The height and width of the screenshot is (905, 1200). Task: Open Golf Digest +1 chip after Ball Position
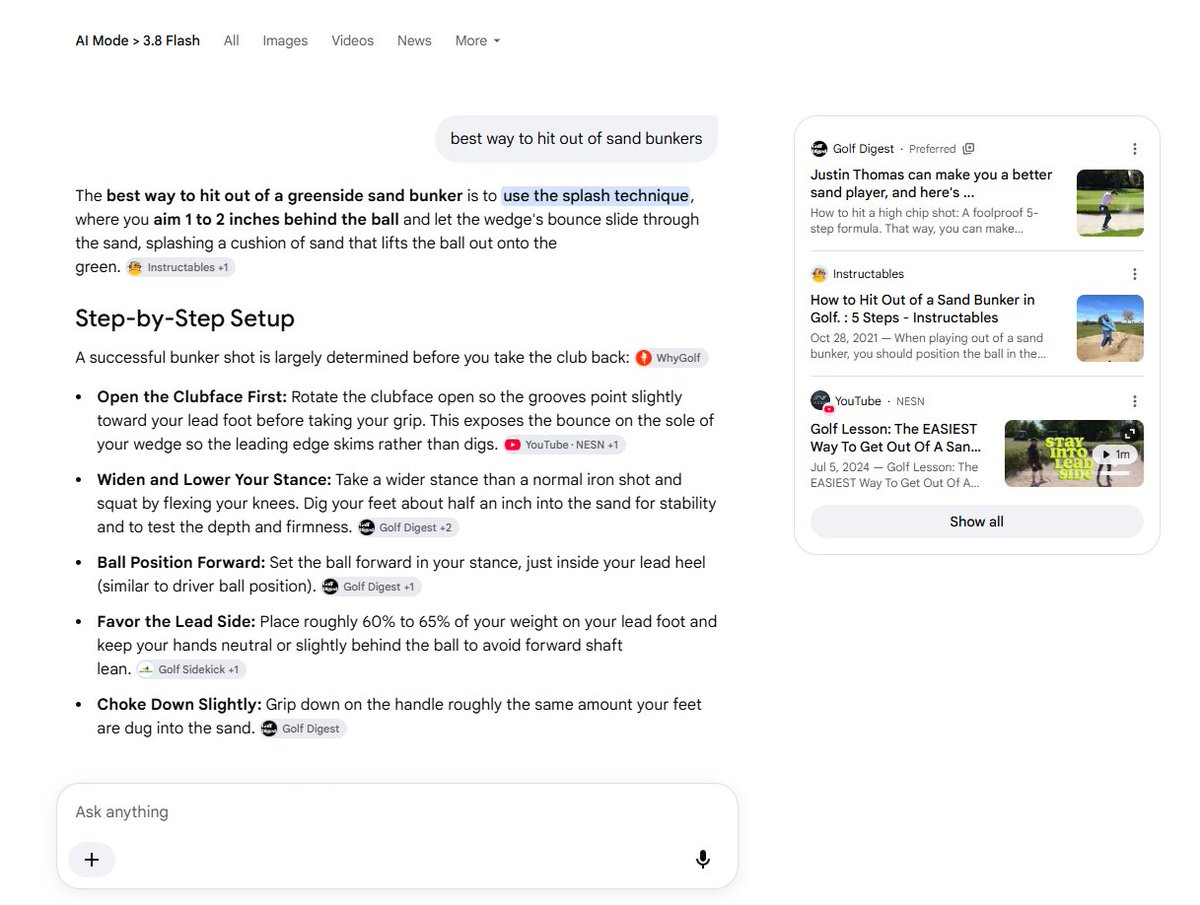372,587
